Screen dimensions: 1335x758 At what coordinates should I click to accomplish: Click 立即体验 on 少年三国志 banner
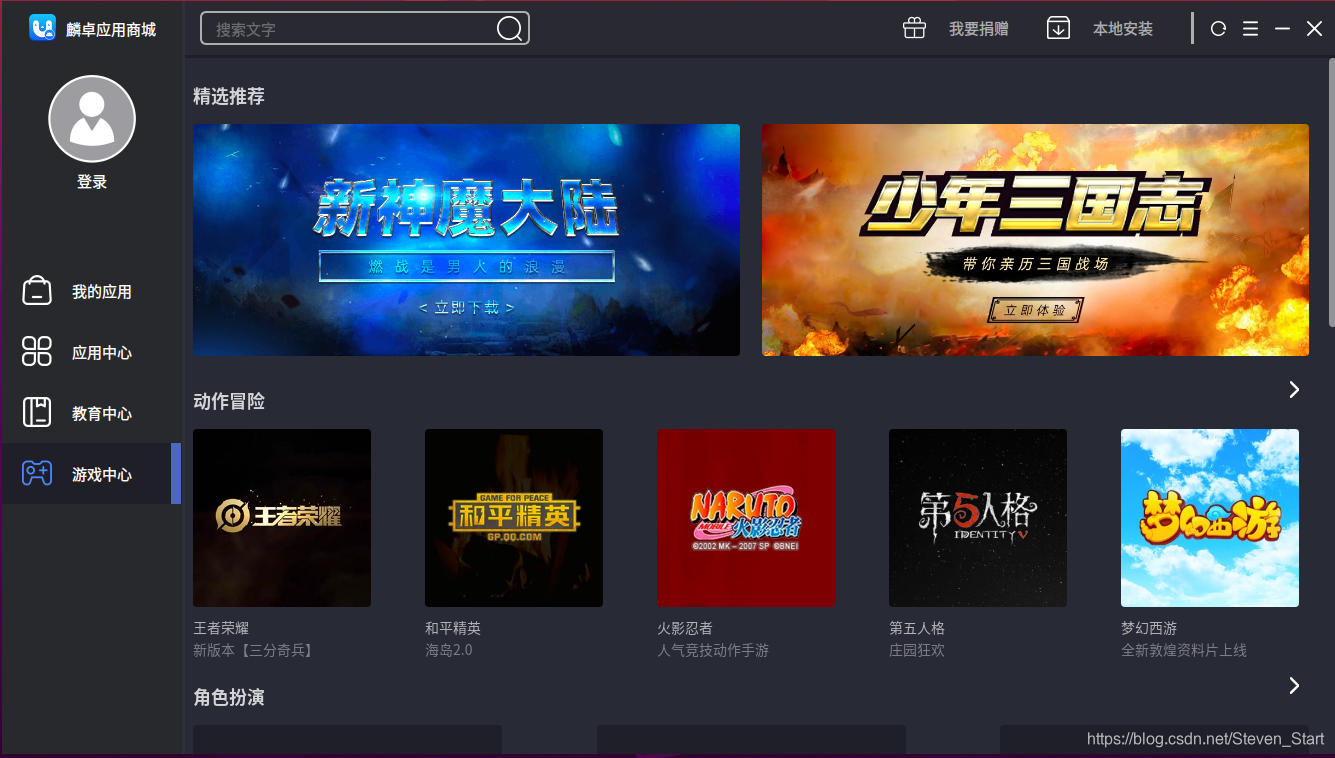click(x=1035, y=310)
